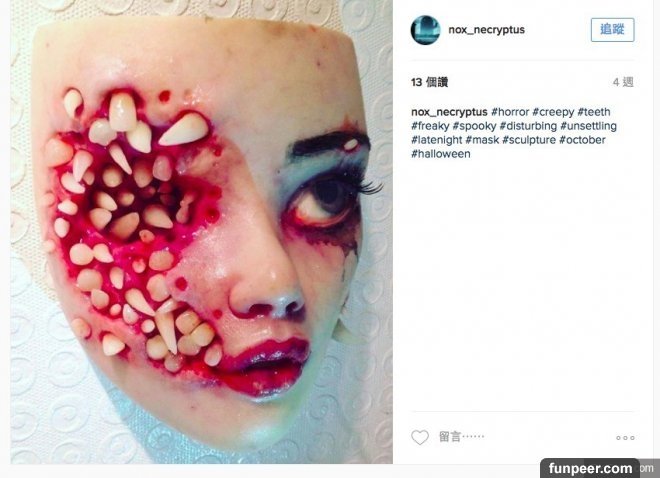Open the #sculpture hashtag

[x=529, y=140]
